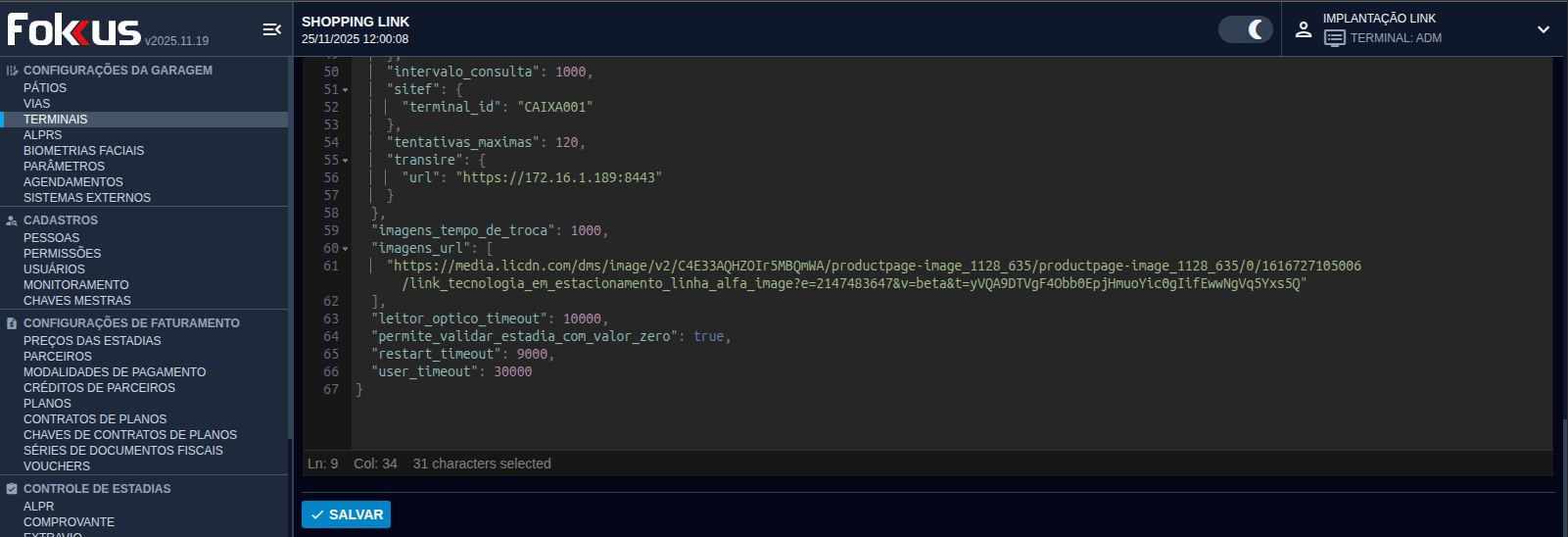Go to Biometrias Faciais in the sidebar

(83, 151)
